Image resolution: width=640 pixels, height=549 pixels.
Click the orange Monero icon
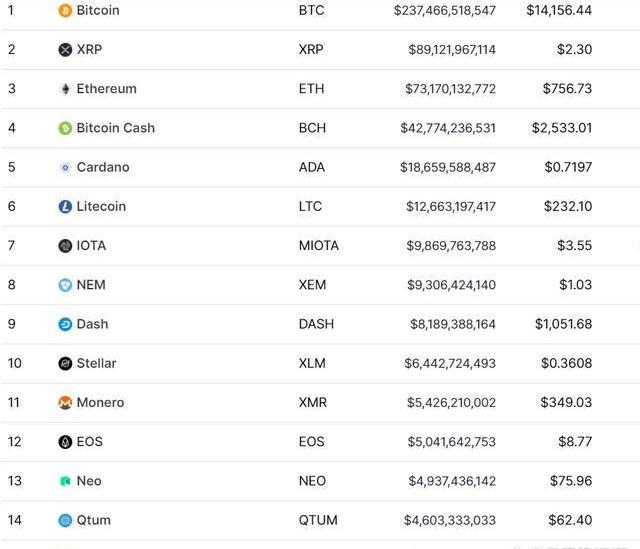click(65, 403)
